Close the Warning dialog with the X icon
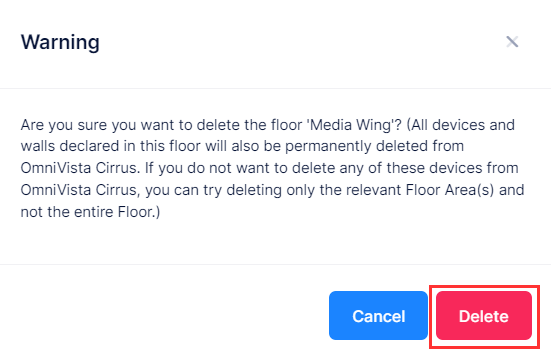 tap(512, 42)
